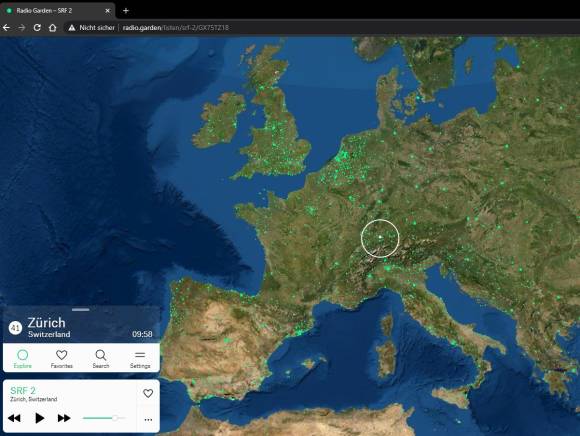Open more options three-dot menu
The image size is (580, 436).
pyautogui.click(x=148, y=420)
